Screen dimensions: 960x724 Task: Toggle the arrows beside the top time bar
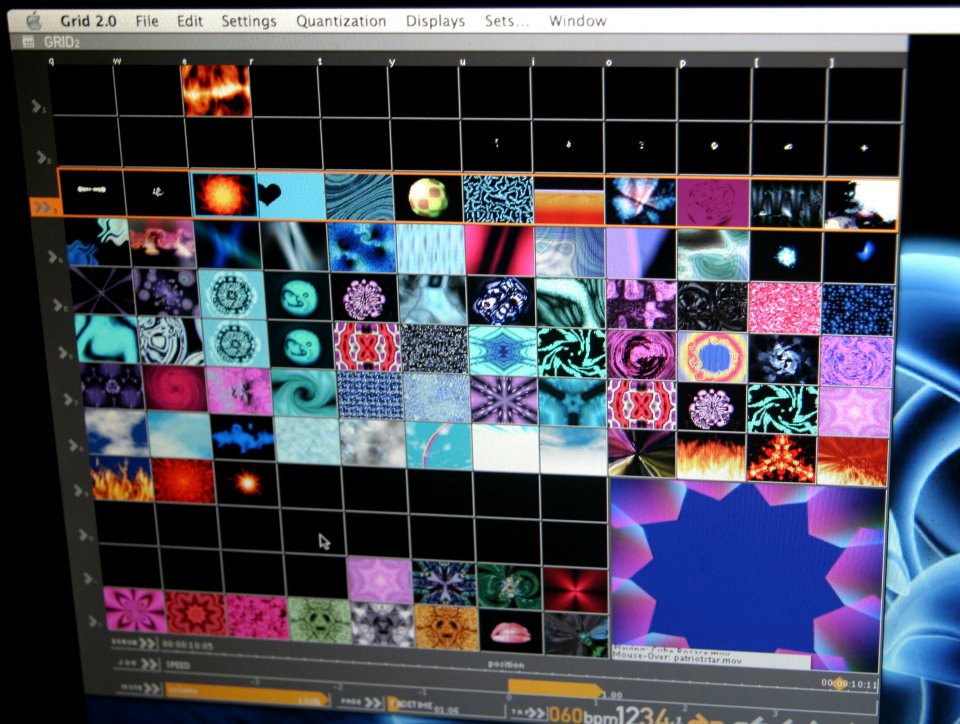coord(147,643)
